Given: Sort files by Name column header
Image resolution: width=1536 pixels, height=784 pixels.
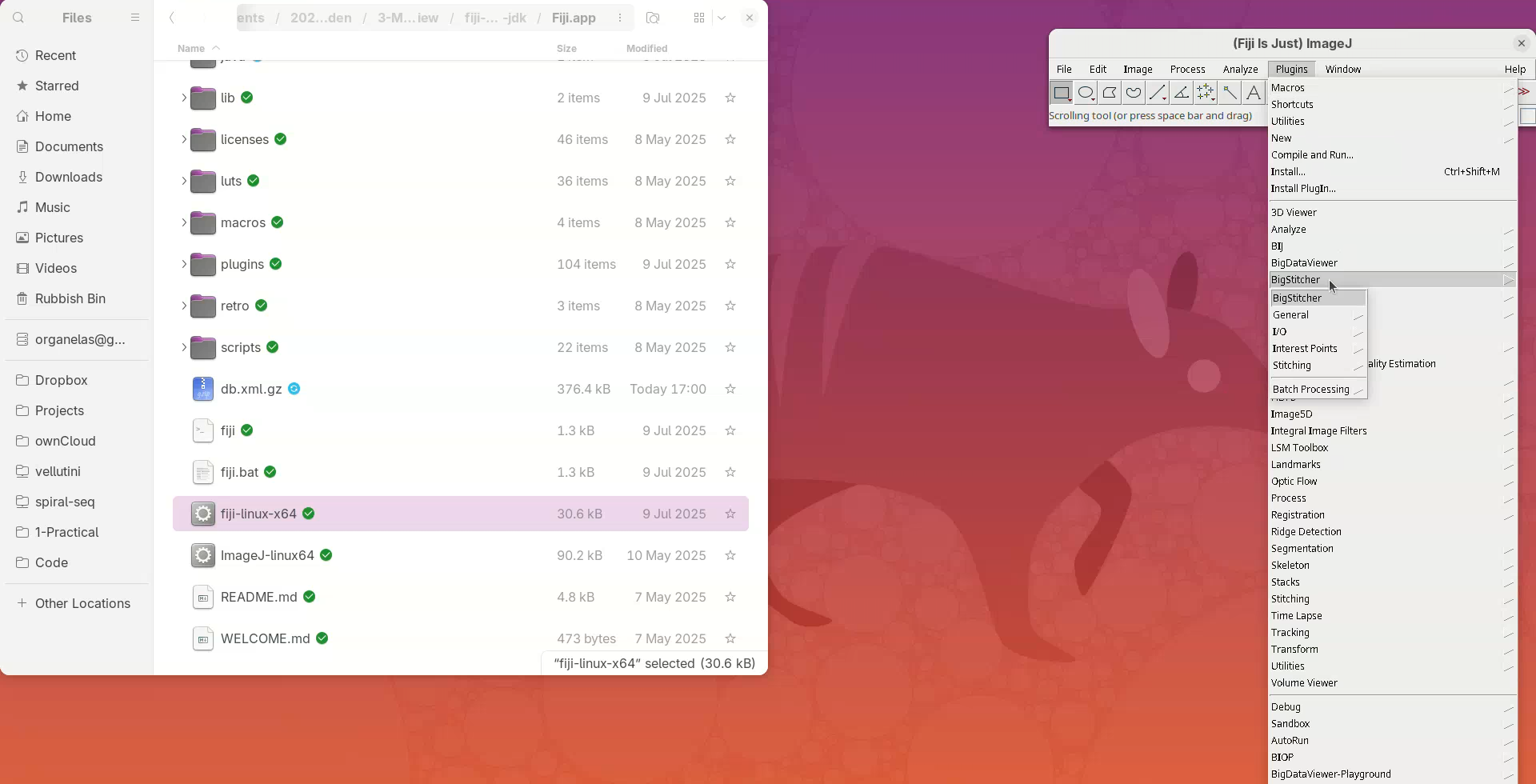Looking at the screenshot, I should click(x=191, y=48).
